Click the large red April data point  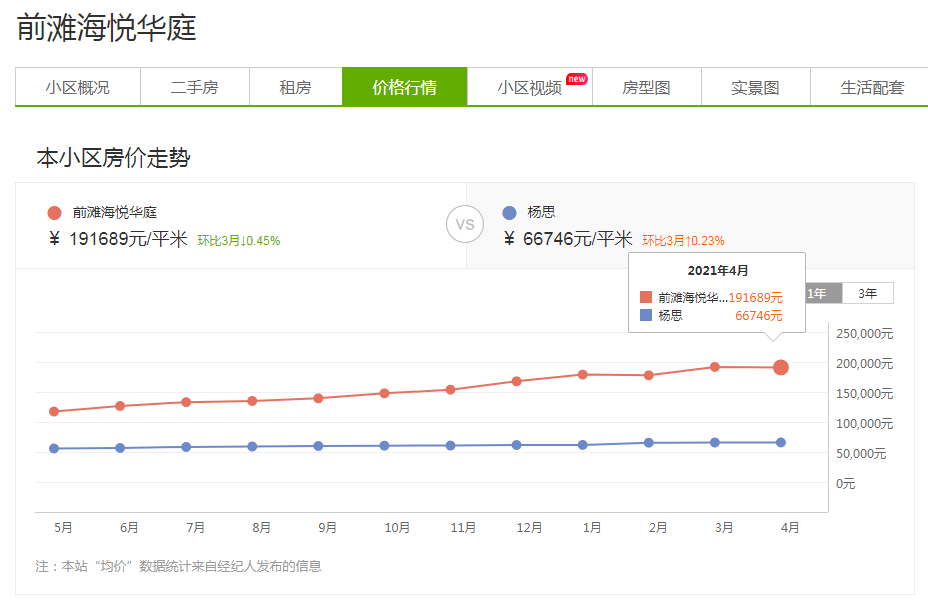point(781,367)
